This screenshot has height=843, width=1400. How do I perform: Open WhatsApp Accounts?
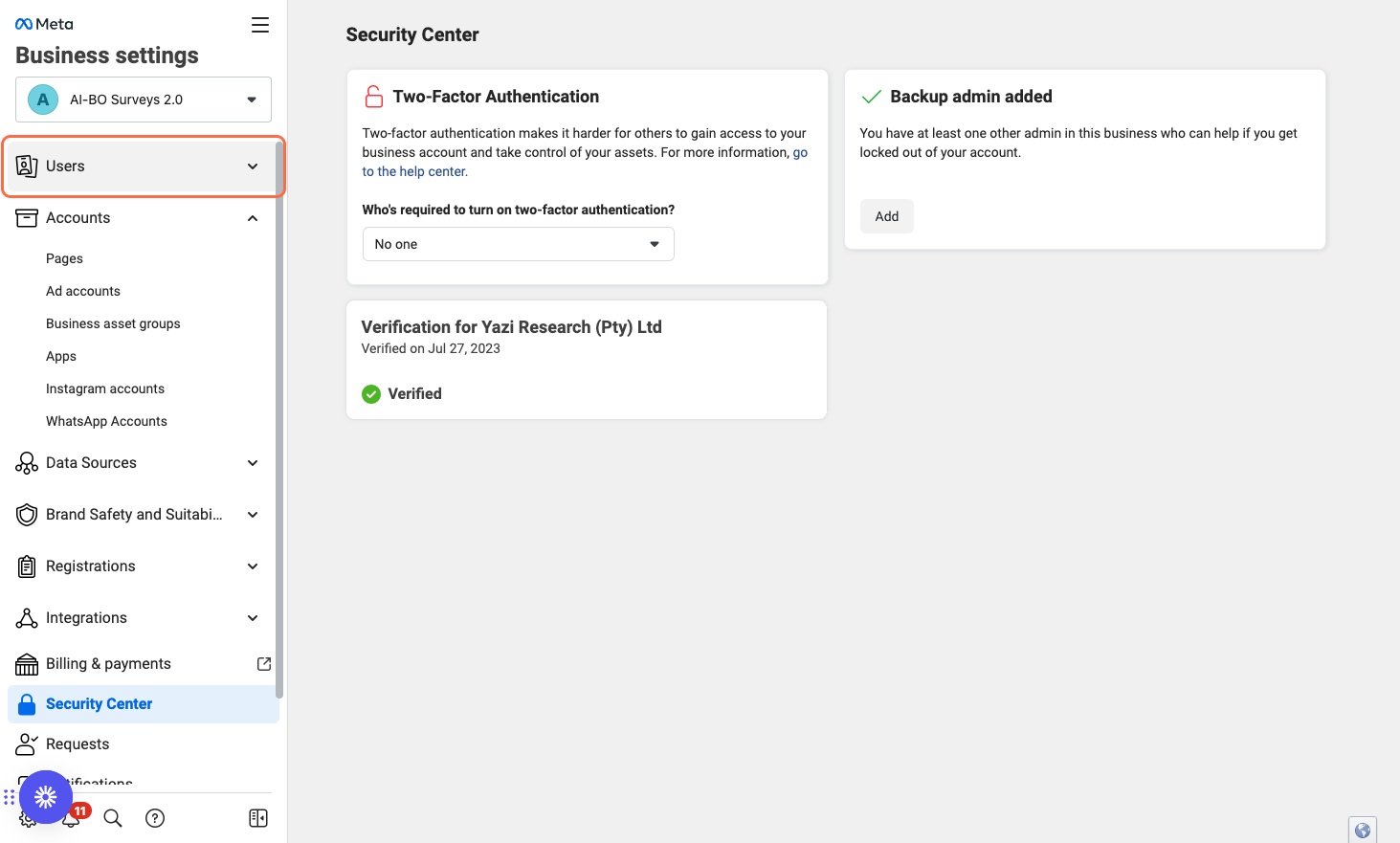[x=106, y=421]
